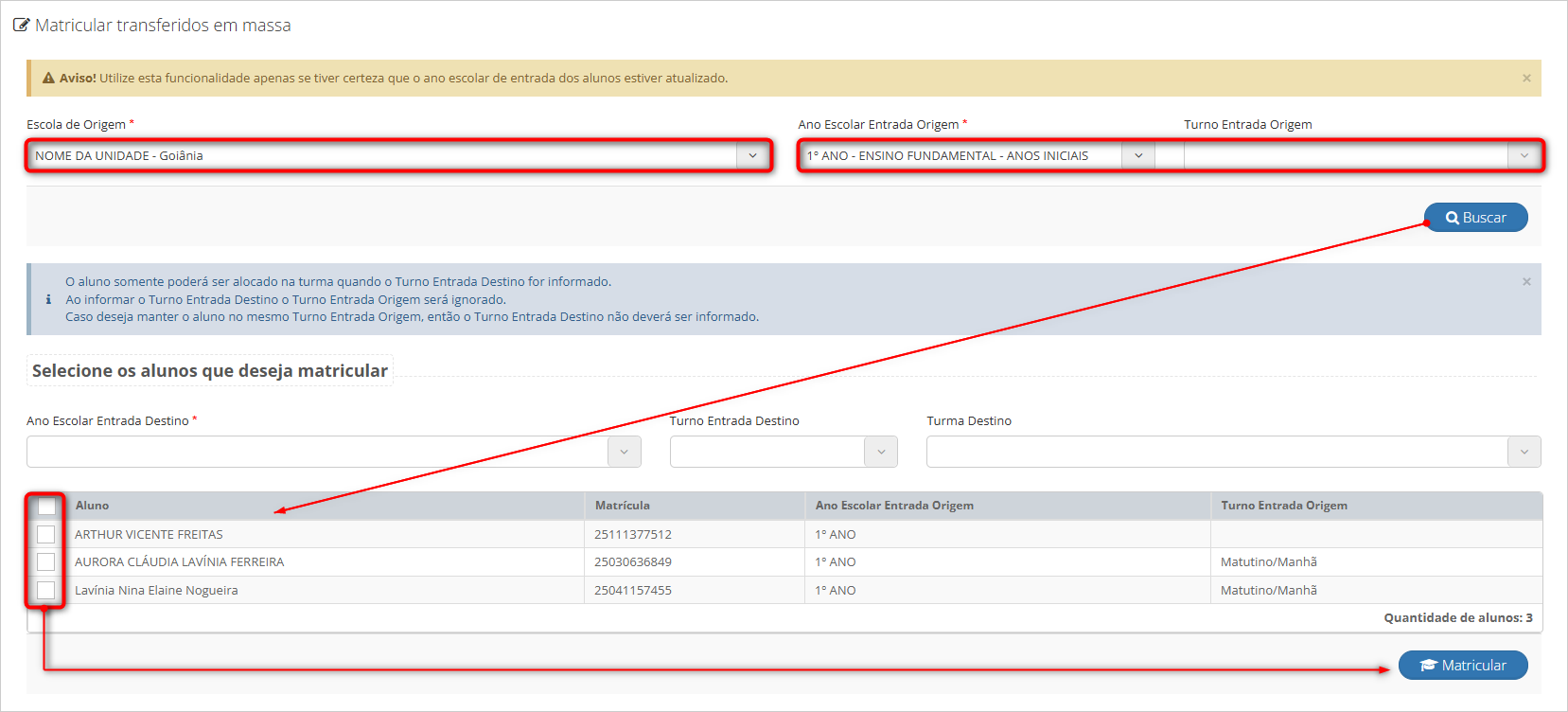Expand Ano Escolar Entrada Origem dropdown
This screenshot has width=1568, height=712.
click(x=976, y=156)
